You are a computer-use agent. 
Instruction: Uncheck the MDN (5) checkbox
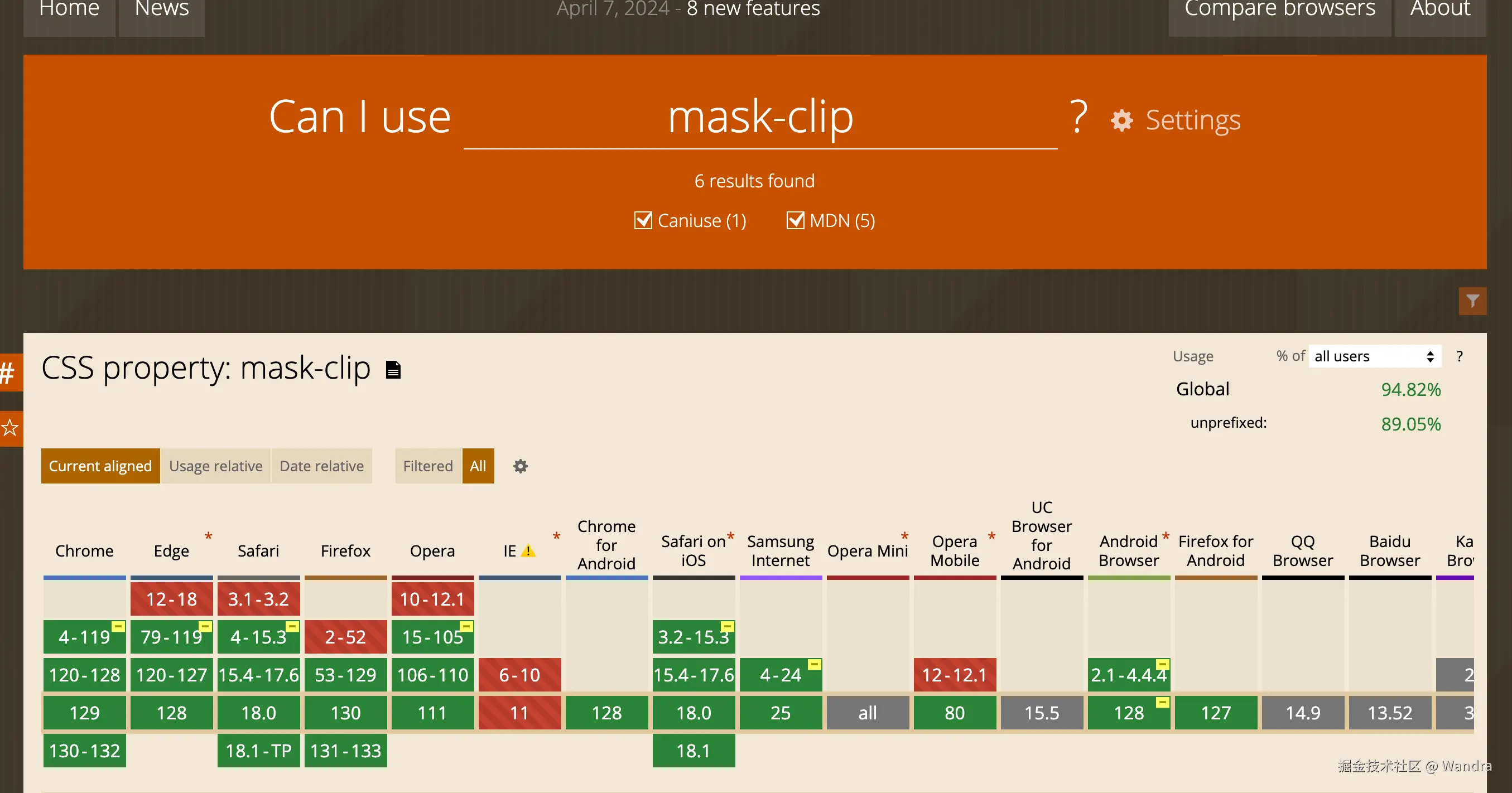(795, 220)
